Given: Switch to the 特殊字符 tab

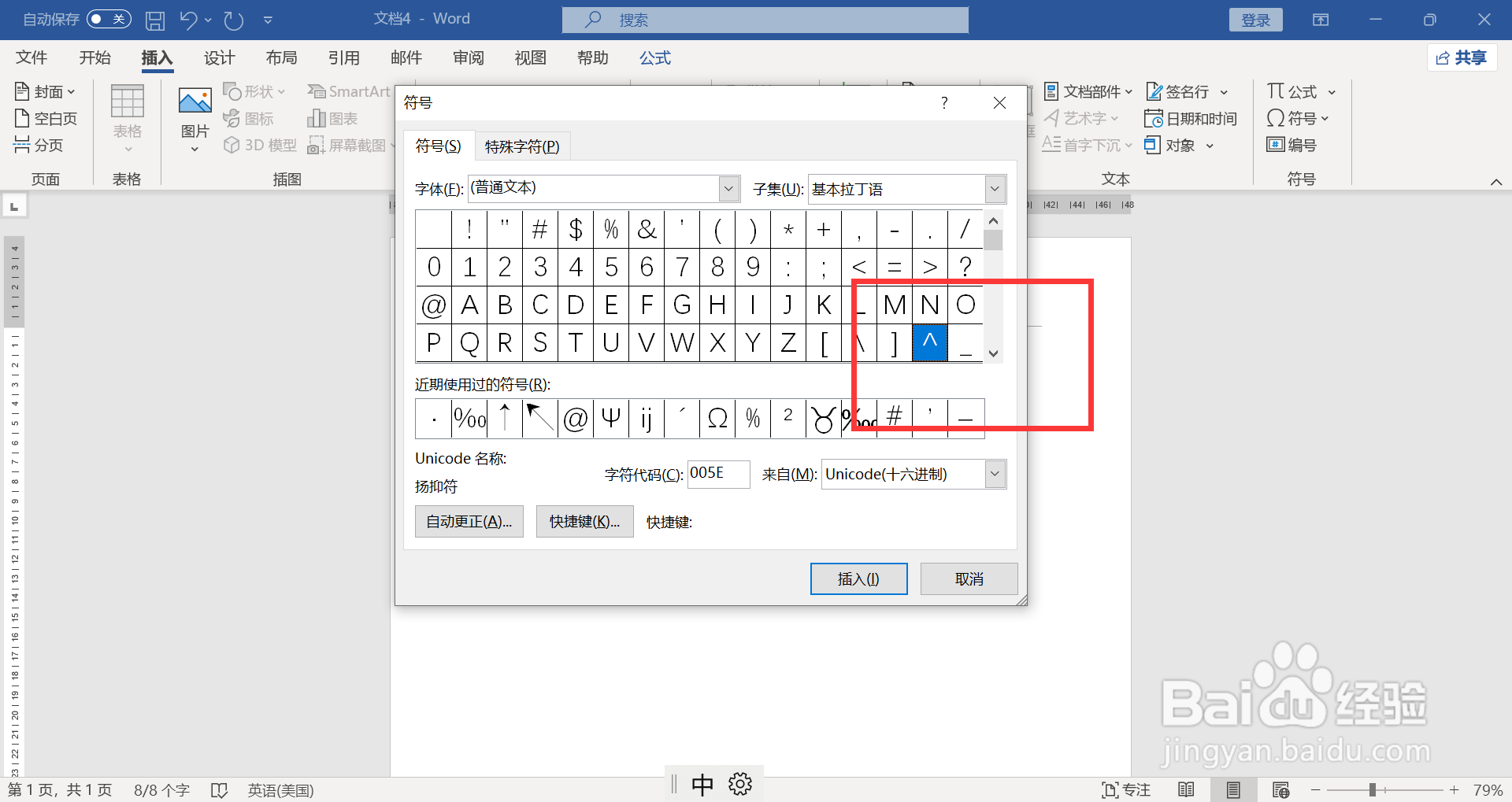Looking at the screenshot, I should coord(521,146).
